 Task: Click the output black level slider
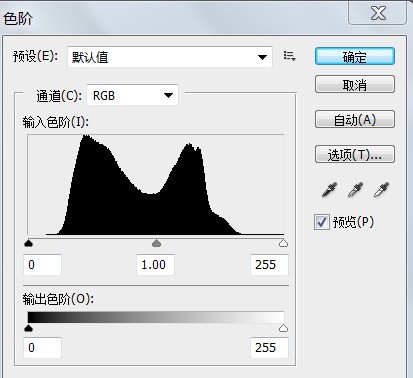[x=29, y=328]
